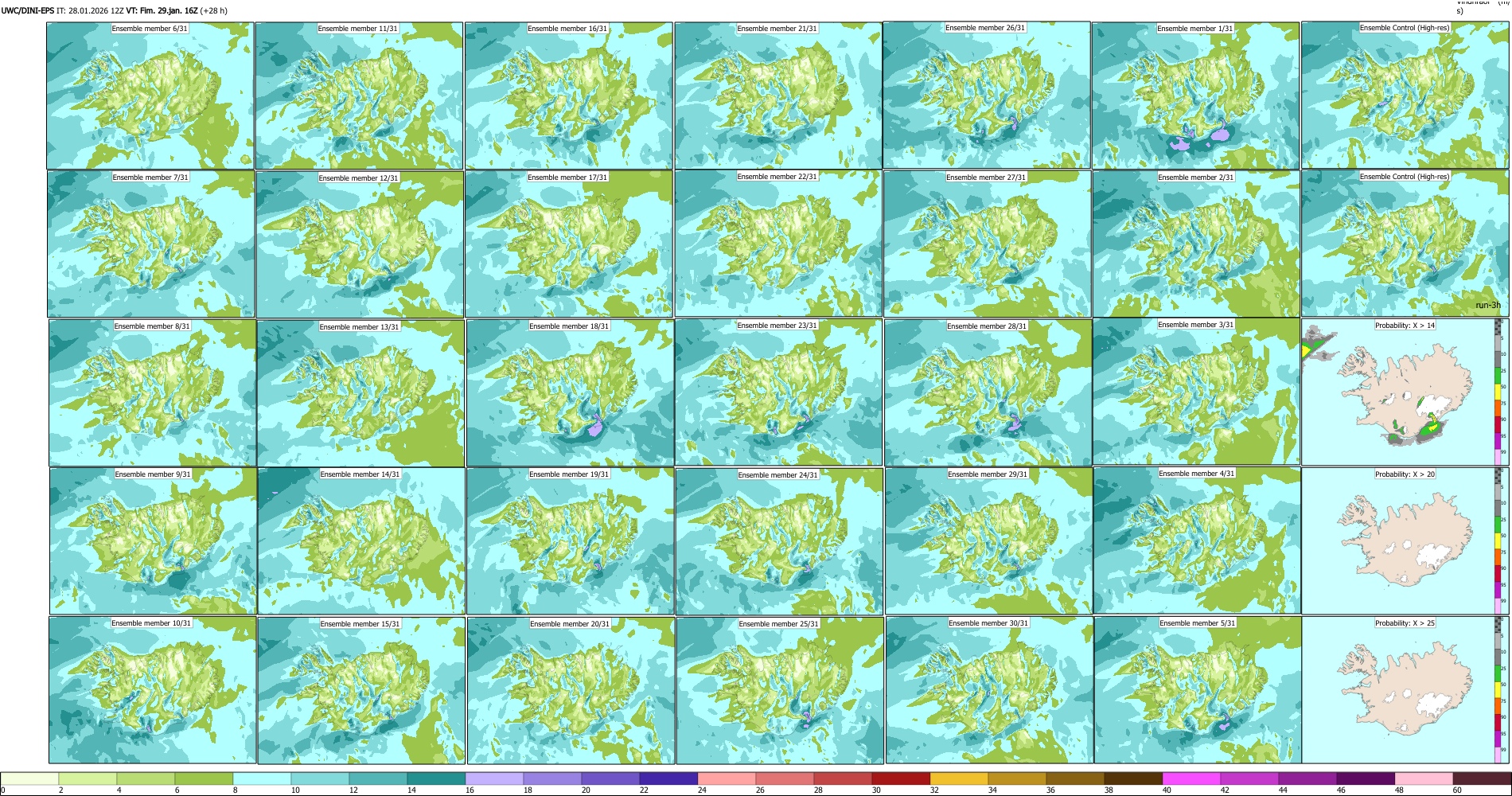The height and width of the screenshot is (796, 1512).
Task: Pick the pale pink 48–60 legend swatch
Action: tap(1424, 778)
